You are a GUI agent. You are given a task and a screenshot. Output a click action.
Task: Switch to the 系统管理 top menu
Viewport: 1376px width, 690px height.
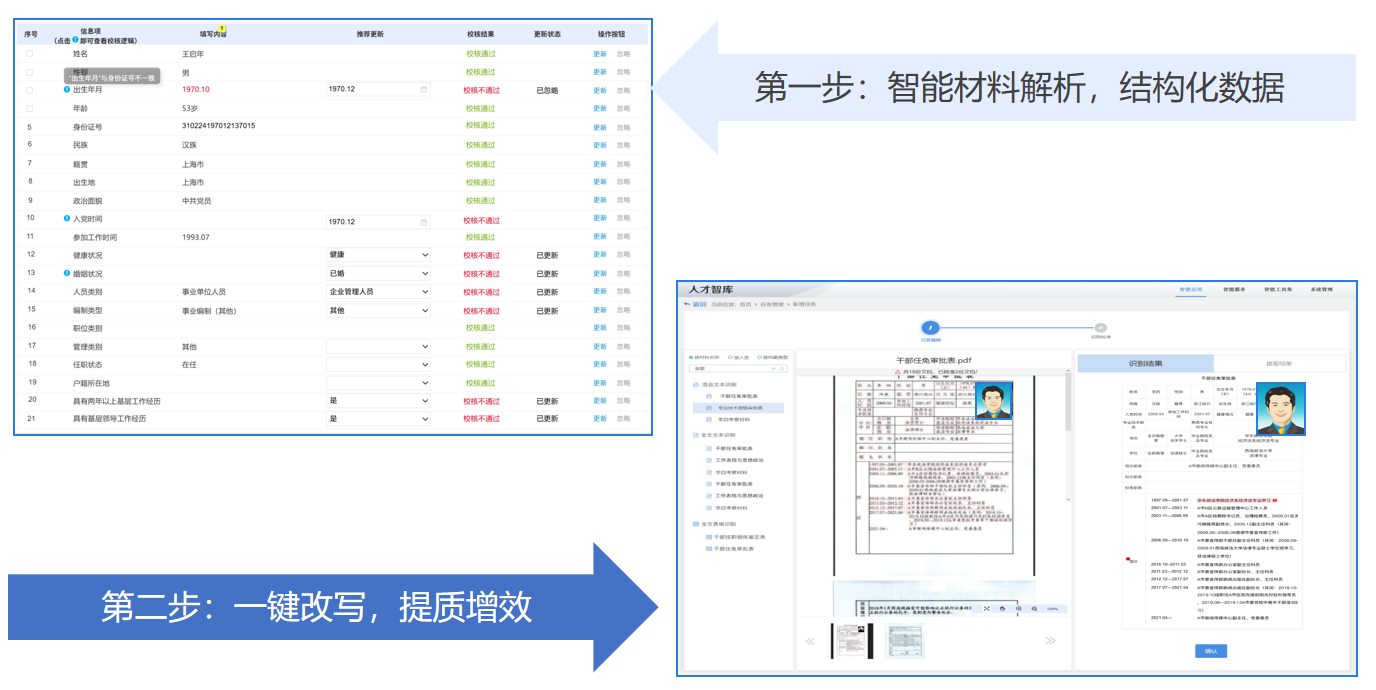pos(1322,289)
